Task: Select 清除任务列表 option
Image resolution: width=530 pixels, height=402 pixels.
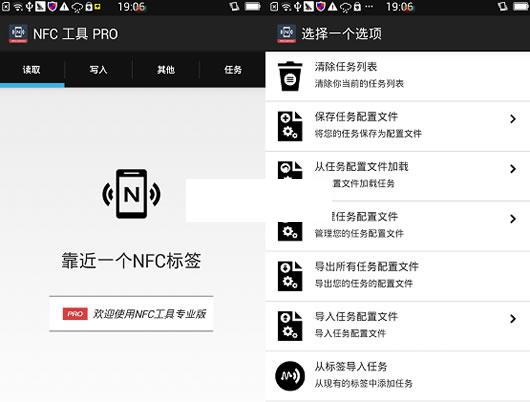Action: (x=398, y=76)
